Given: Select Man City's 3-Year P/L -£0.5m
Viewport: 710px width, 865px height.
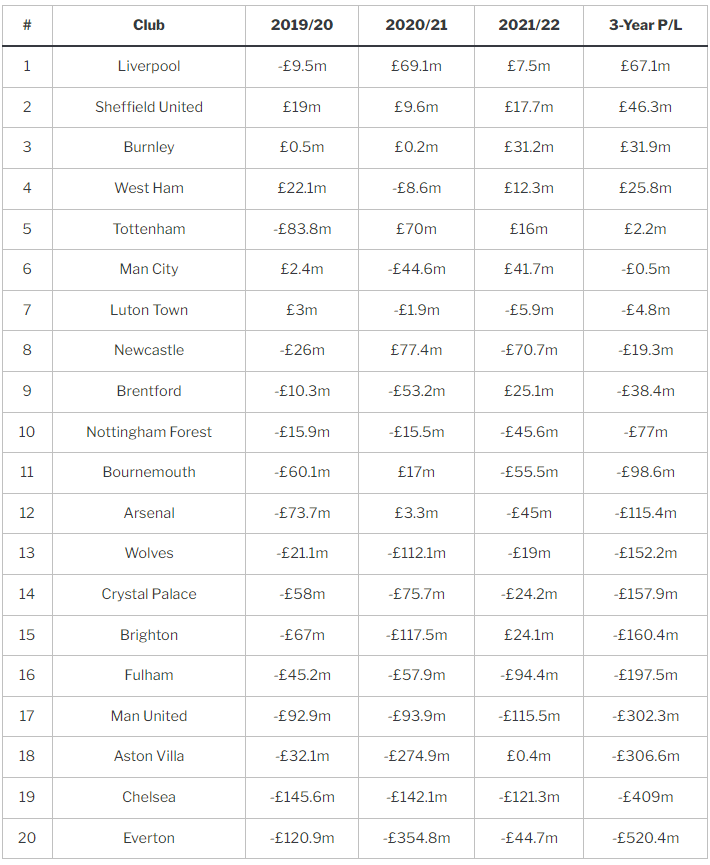Looking at the screenshot, I should pyautogui.click(x=645, y=269).
